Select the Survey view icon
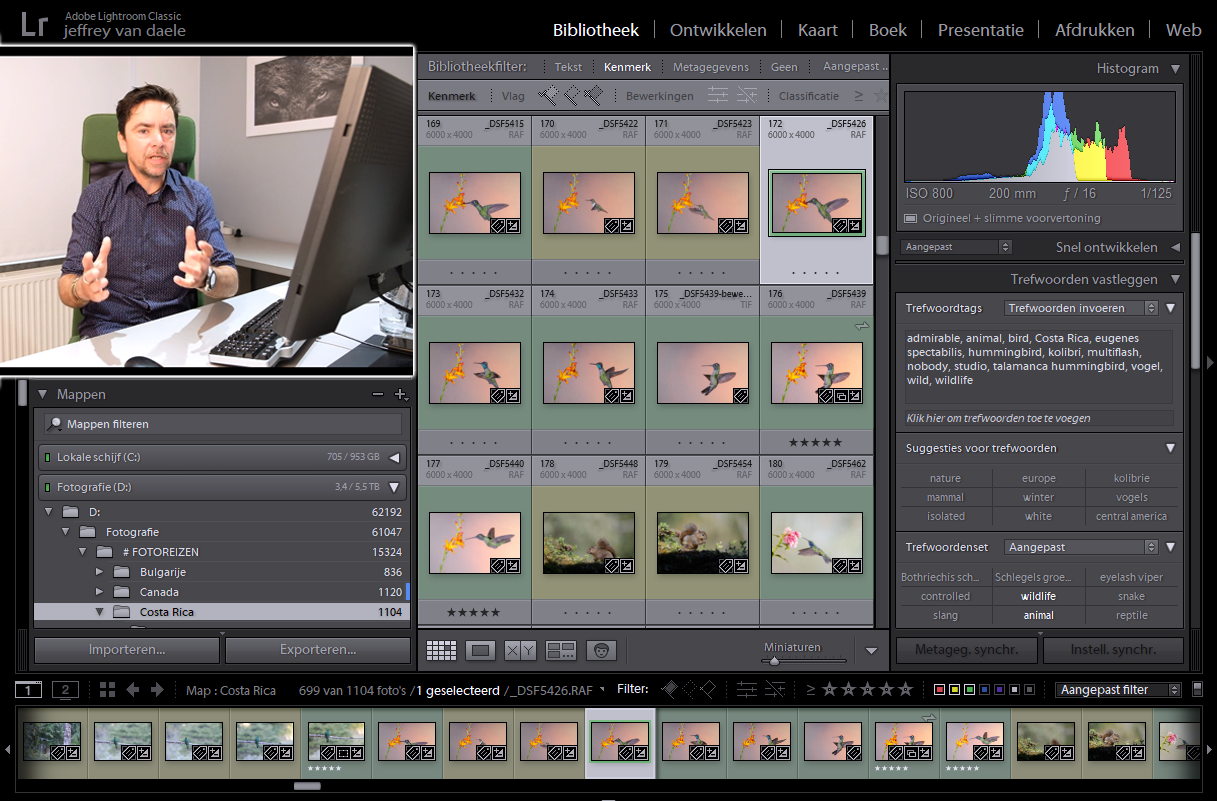 pos(560,650)
